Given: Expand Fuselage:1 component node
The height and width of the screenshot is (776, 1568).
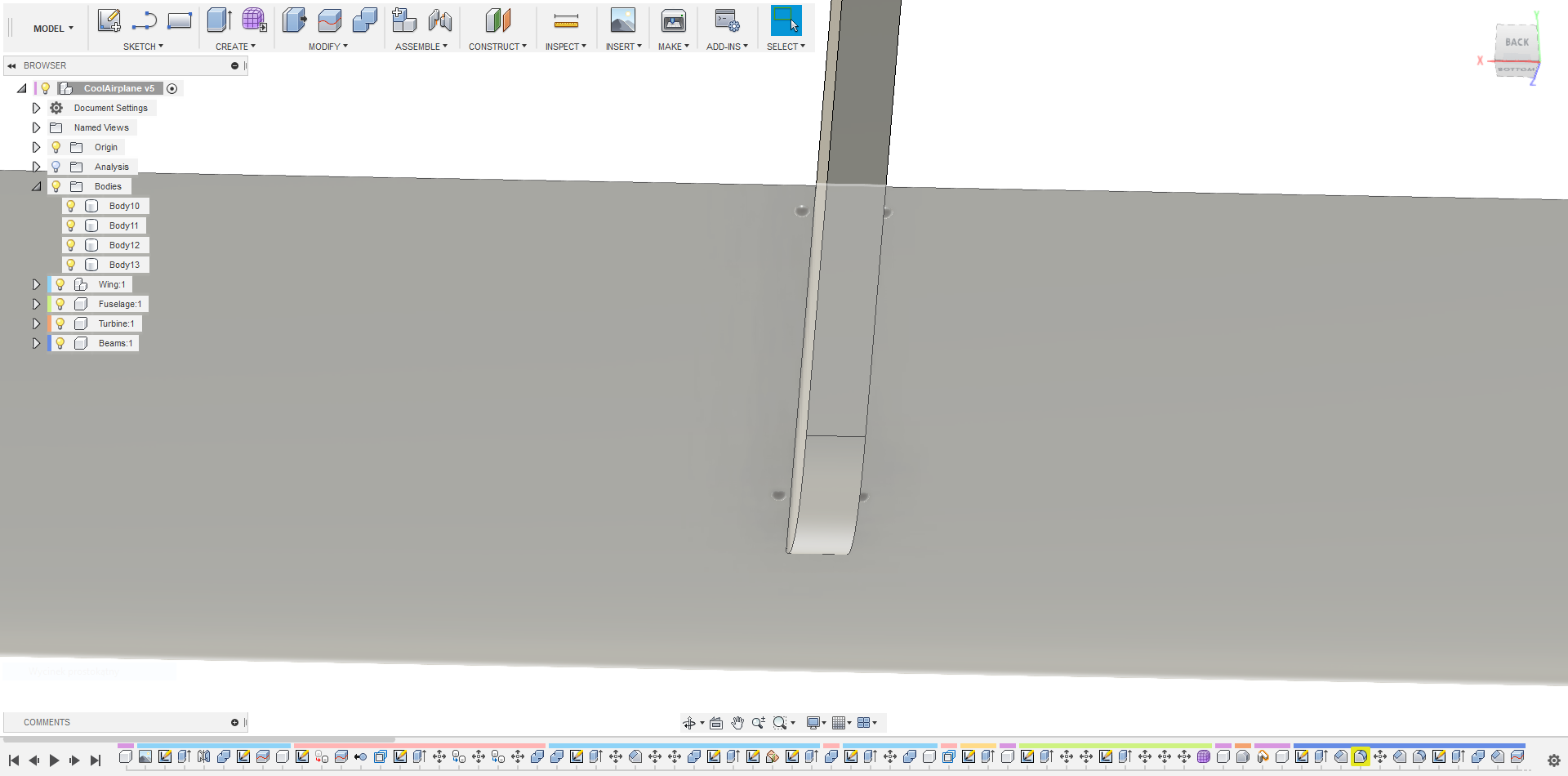Looking at the screenshot, I should [x=36, y=304].
